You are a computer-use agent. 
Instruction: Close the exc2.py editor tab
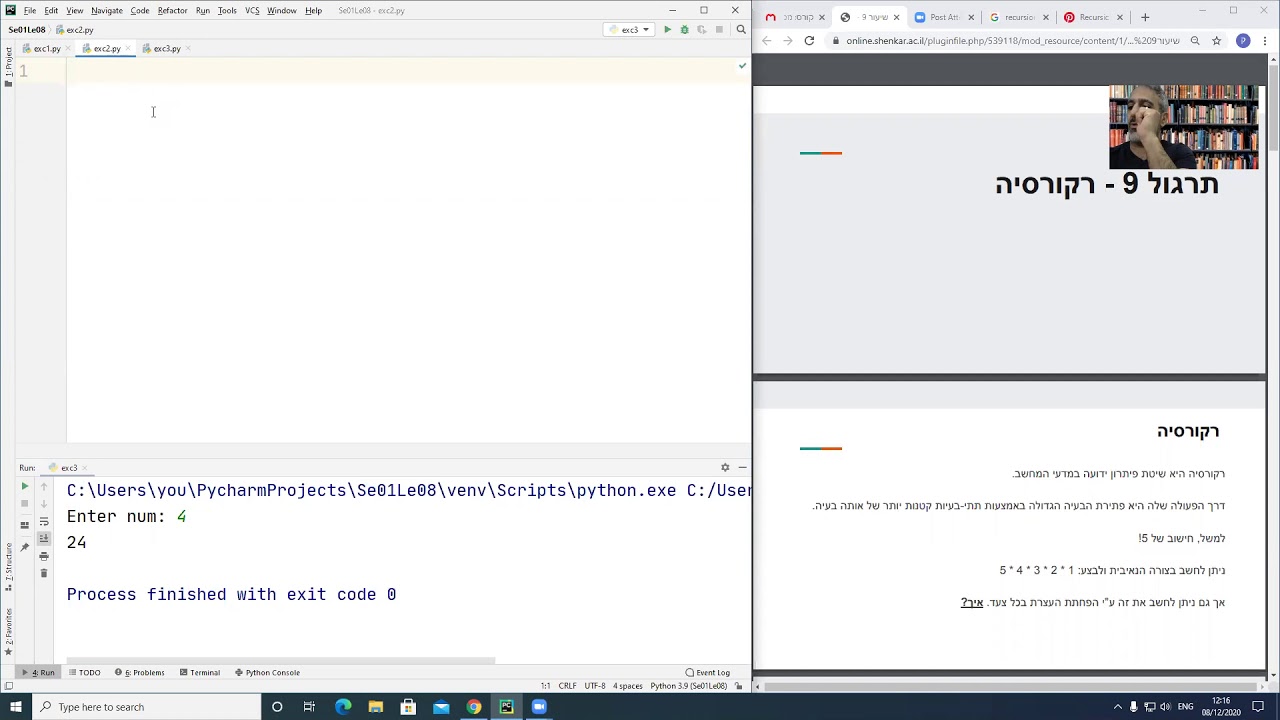click(x=129, y=49)
